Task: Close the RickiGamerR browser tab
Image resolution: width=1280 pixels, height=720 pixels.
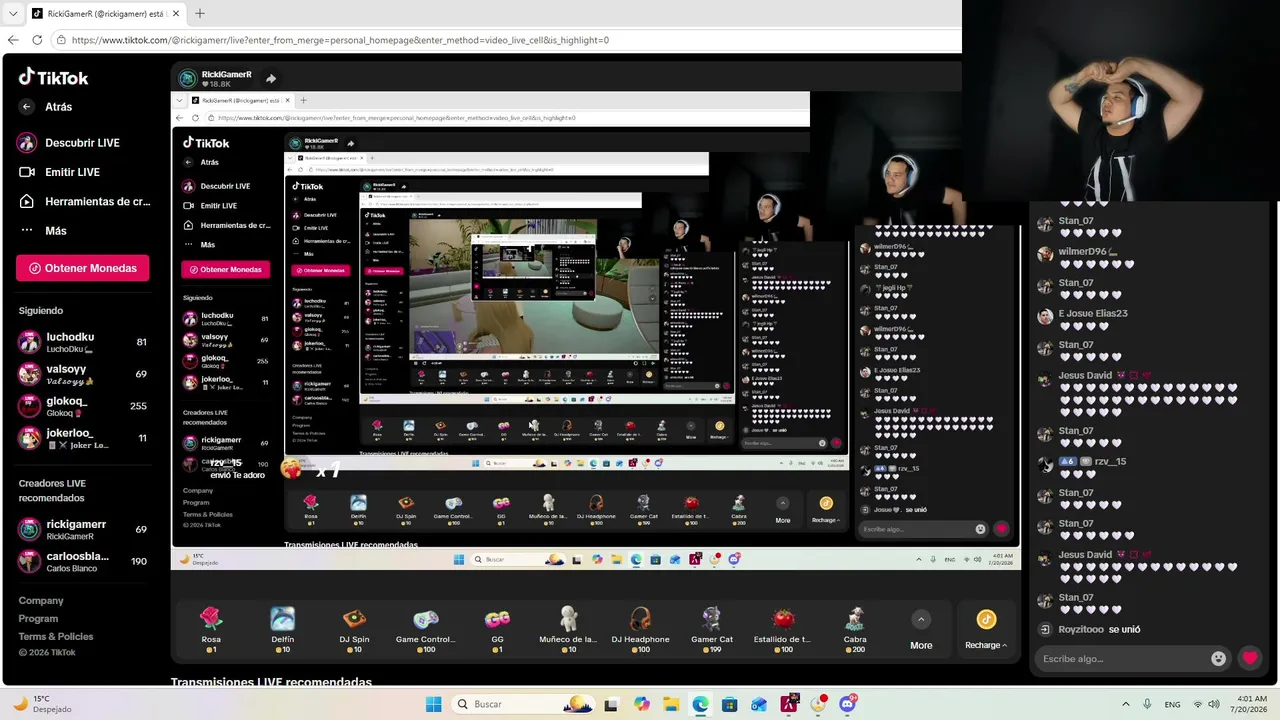Action: tap(175, 14)
